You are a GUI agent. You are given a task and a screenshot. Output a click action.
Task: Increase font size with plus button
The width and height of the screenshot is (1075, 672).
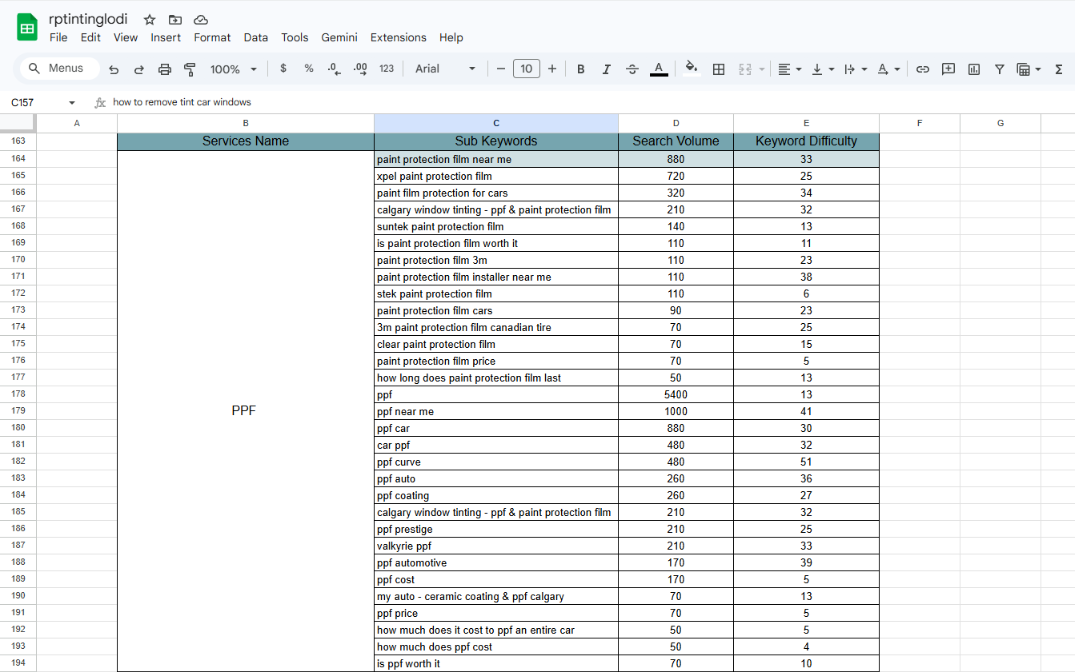[552, 69]
